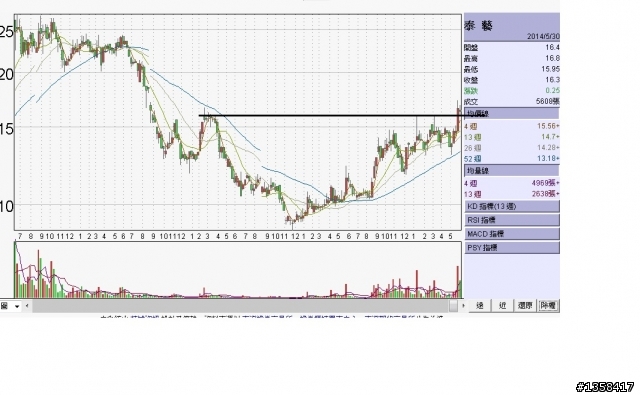
Task: Click the stock name 泰藝
Action: tap(478, 26)
